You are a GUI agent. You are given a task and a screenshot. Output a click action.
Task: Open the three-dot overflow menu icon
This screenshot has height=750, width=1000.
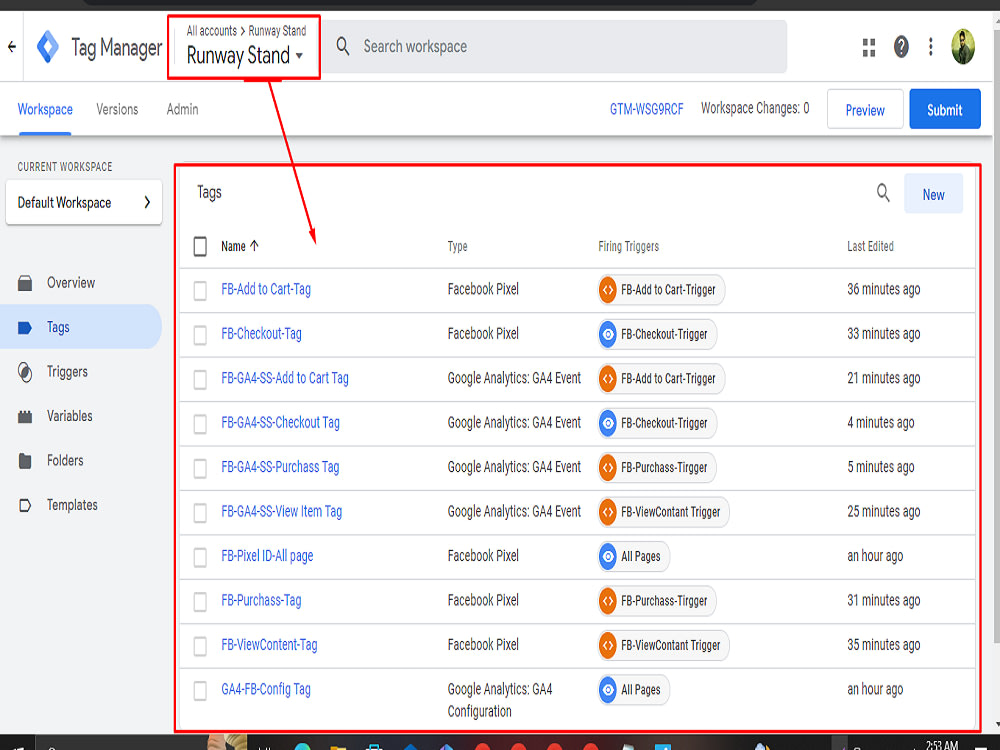click(931, 47)
